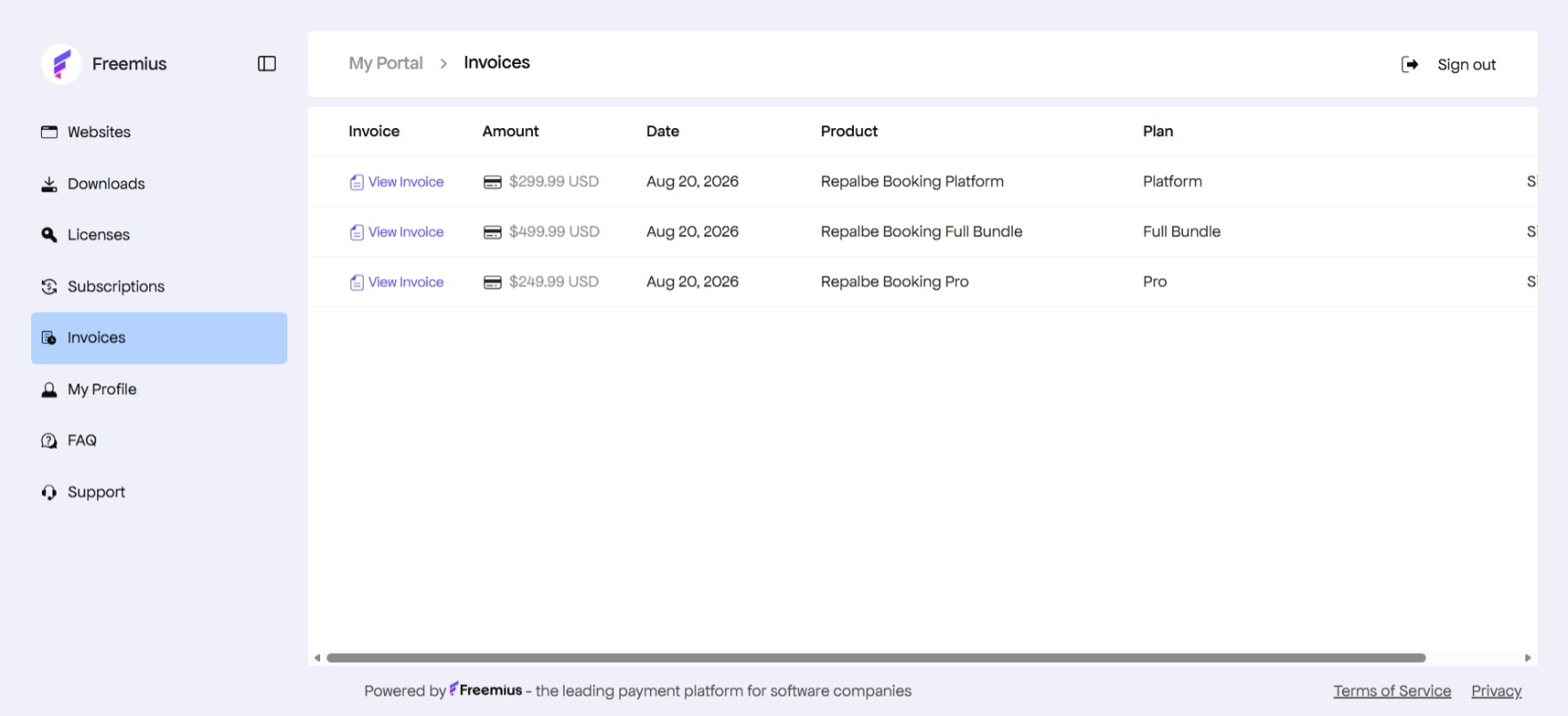
Task: Click the Support headset icon
Action: (49, 492)
